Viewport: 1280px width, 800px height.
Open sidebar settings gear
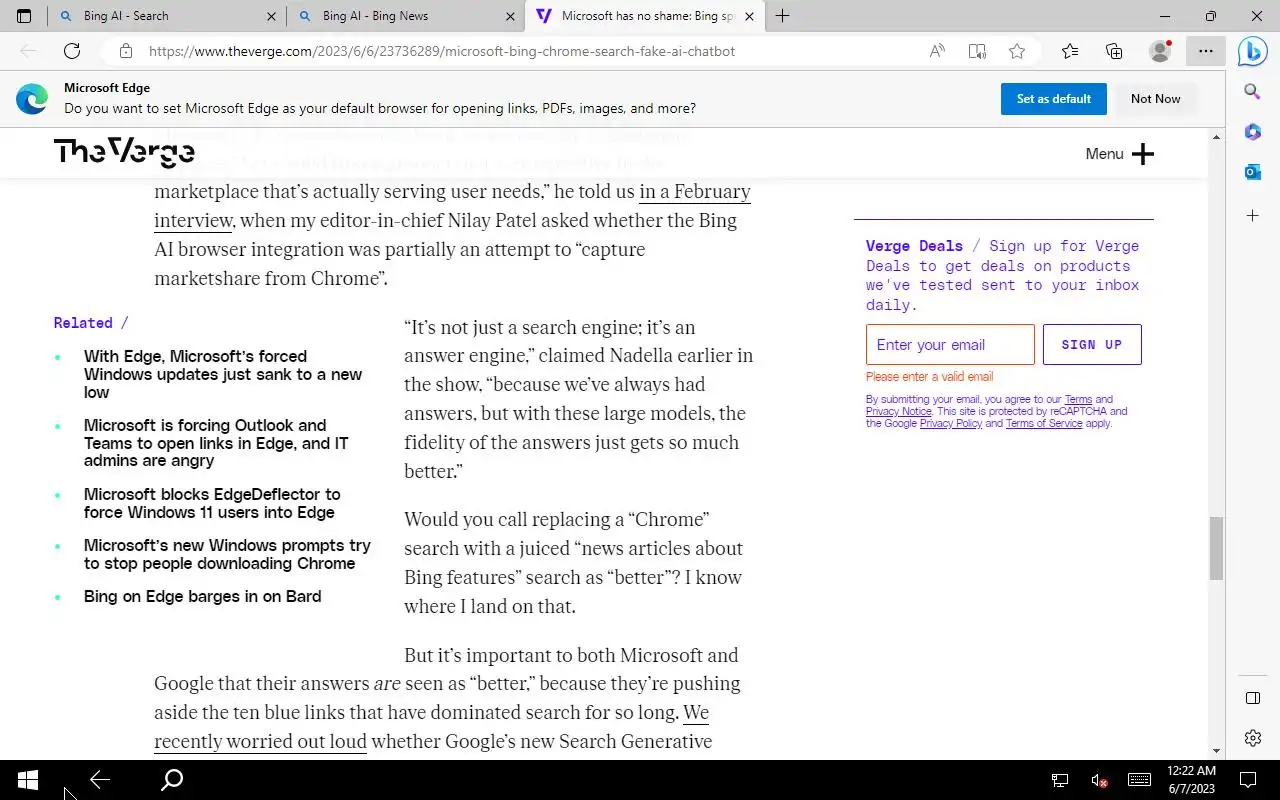coord(1252,738)
